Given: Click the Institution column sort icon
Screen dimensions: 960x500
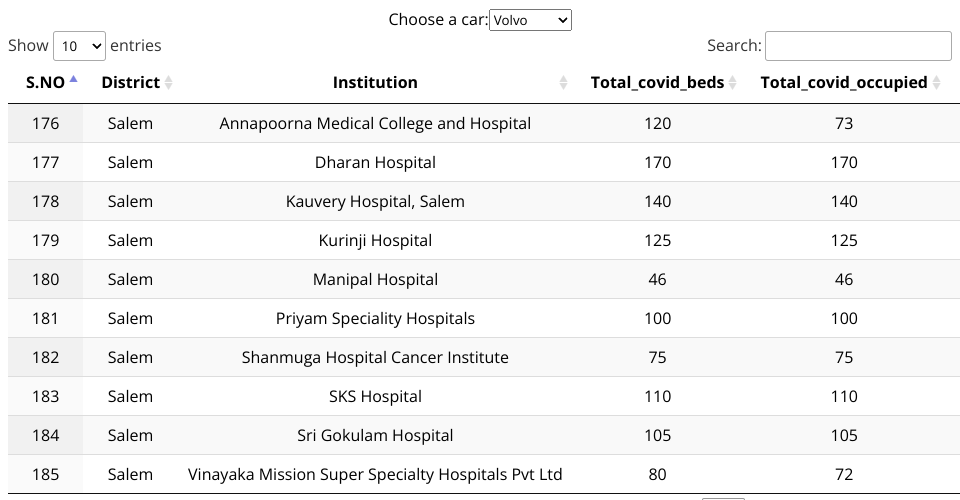Looking at the screenshot, I should (x=563, y=83).
